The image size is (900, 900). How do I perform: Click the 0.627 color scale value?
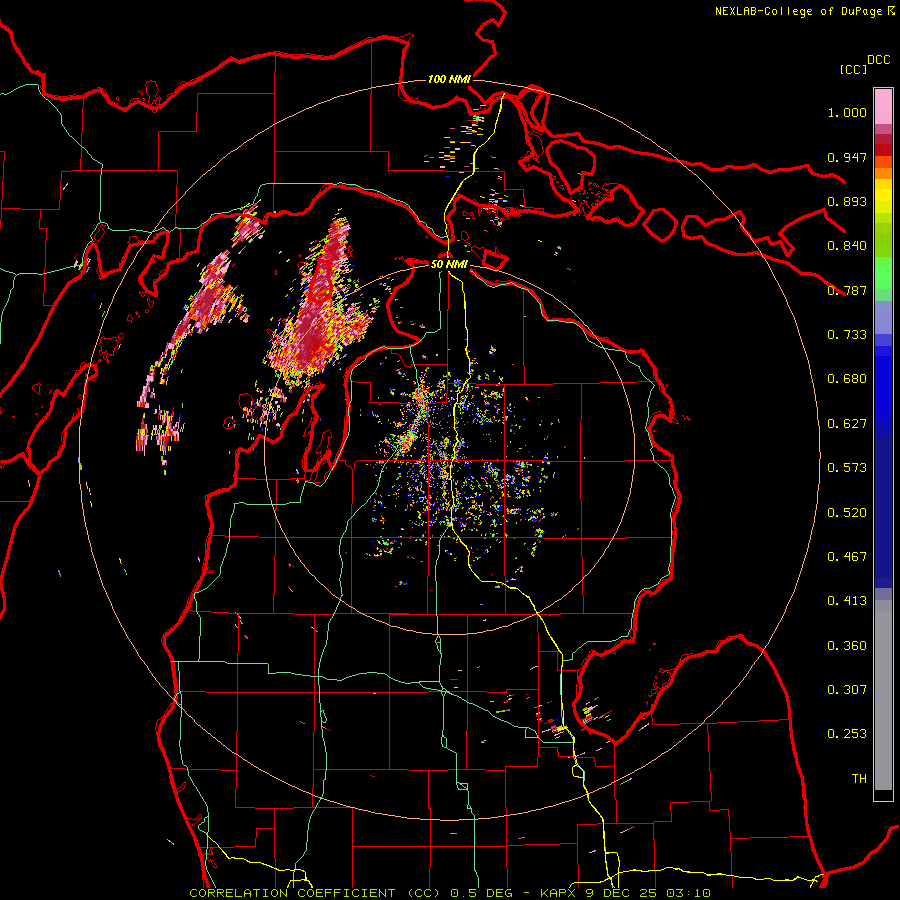pos(847,424)
